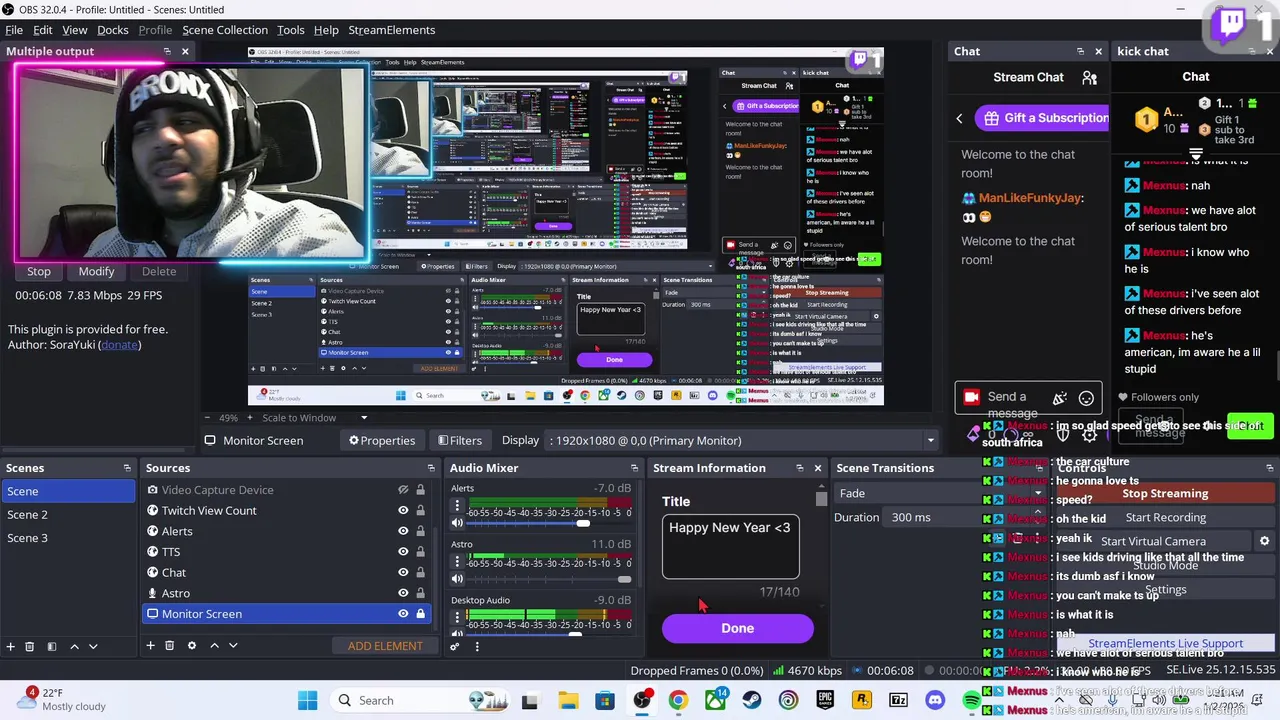Open scene filters icon in Scenes toolbar

(x=52, y=646)
